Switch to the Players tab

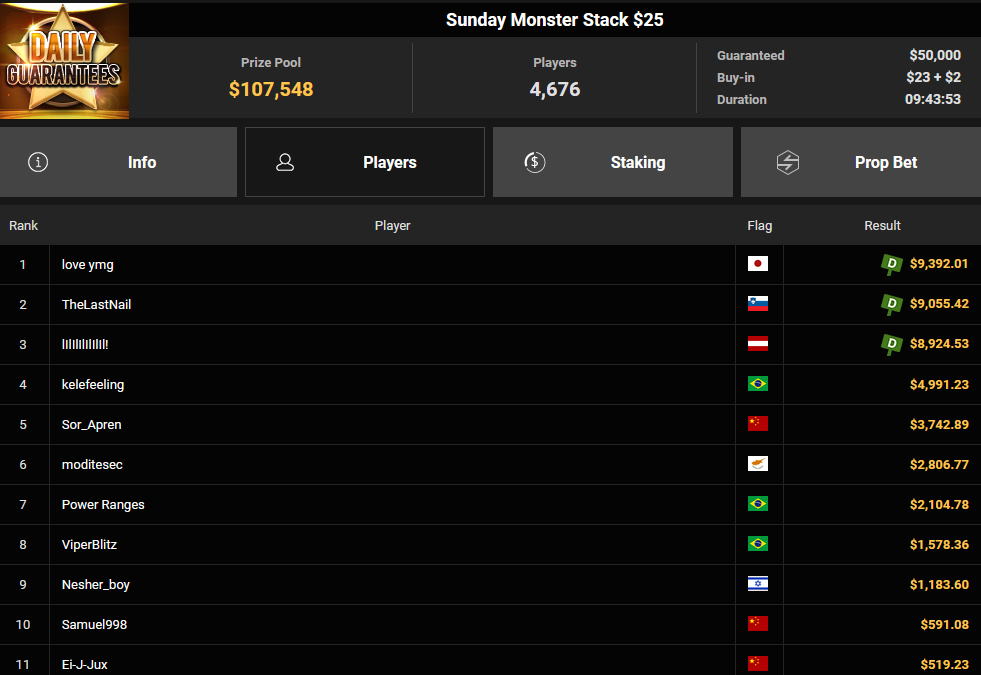click(x=365, y=162)
